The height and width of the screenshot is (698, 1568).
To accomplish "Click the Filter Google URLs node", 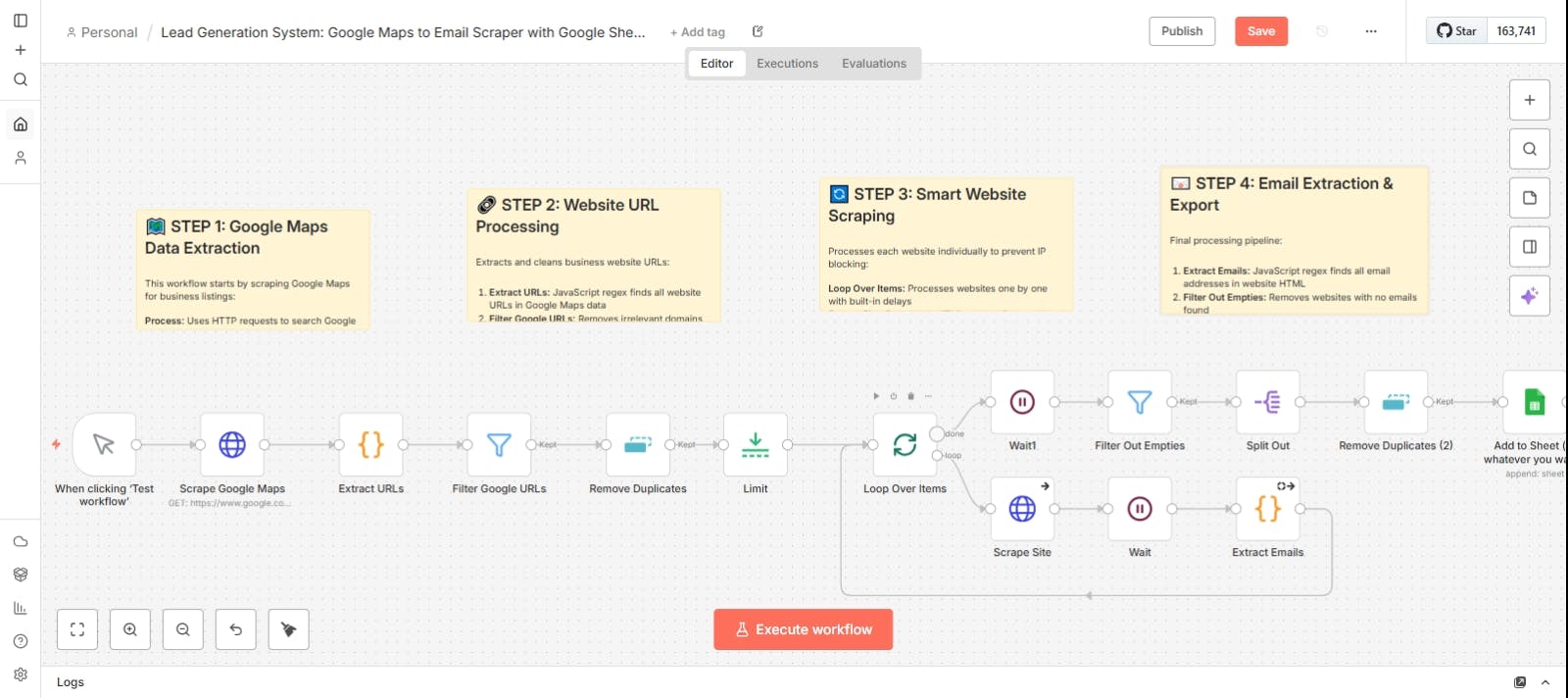I will coord(499,445).
